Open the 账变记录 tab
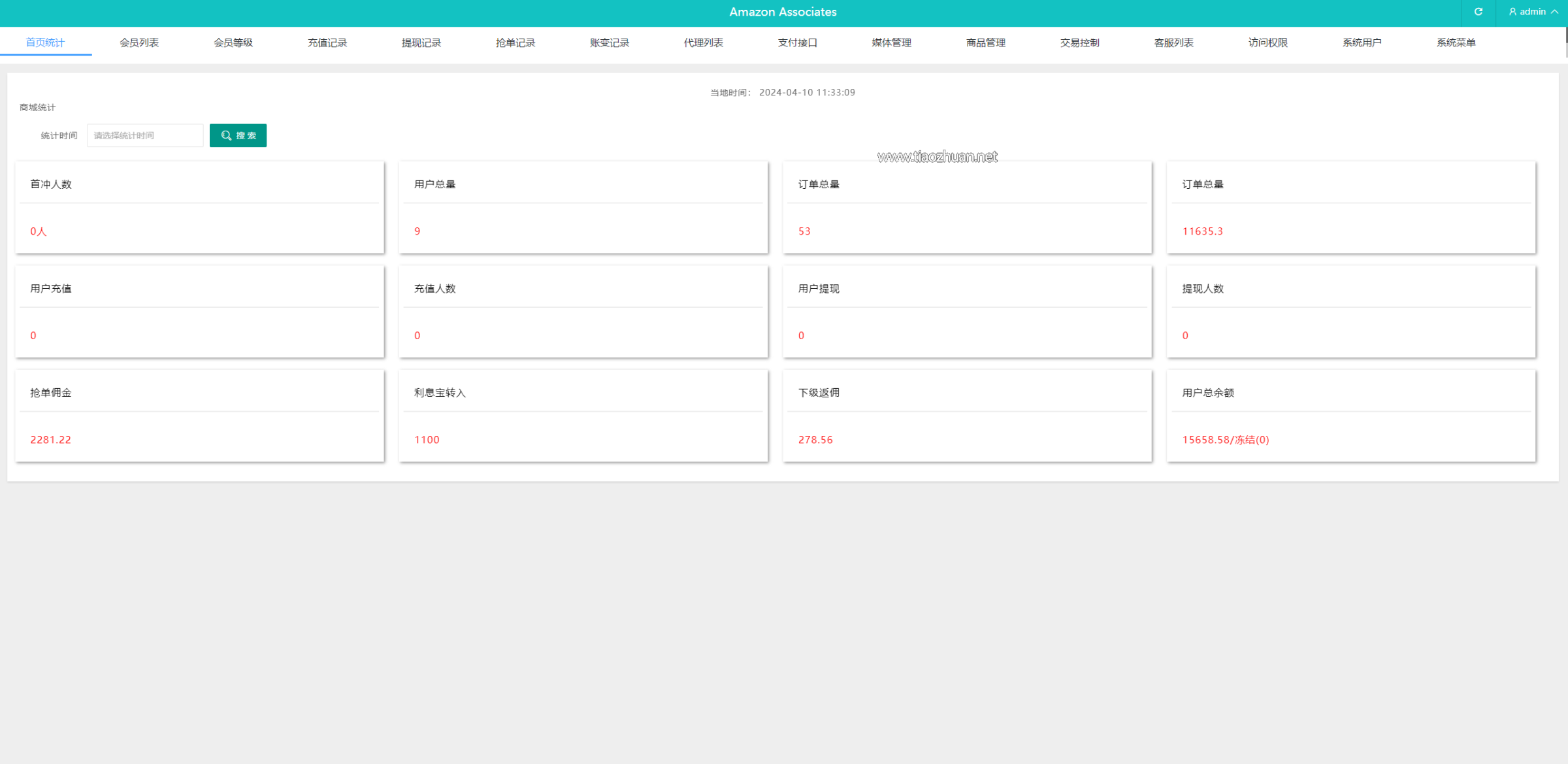Image resolution: width=1568 pixels, height=764 pixels. click(610, 42)
